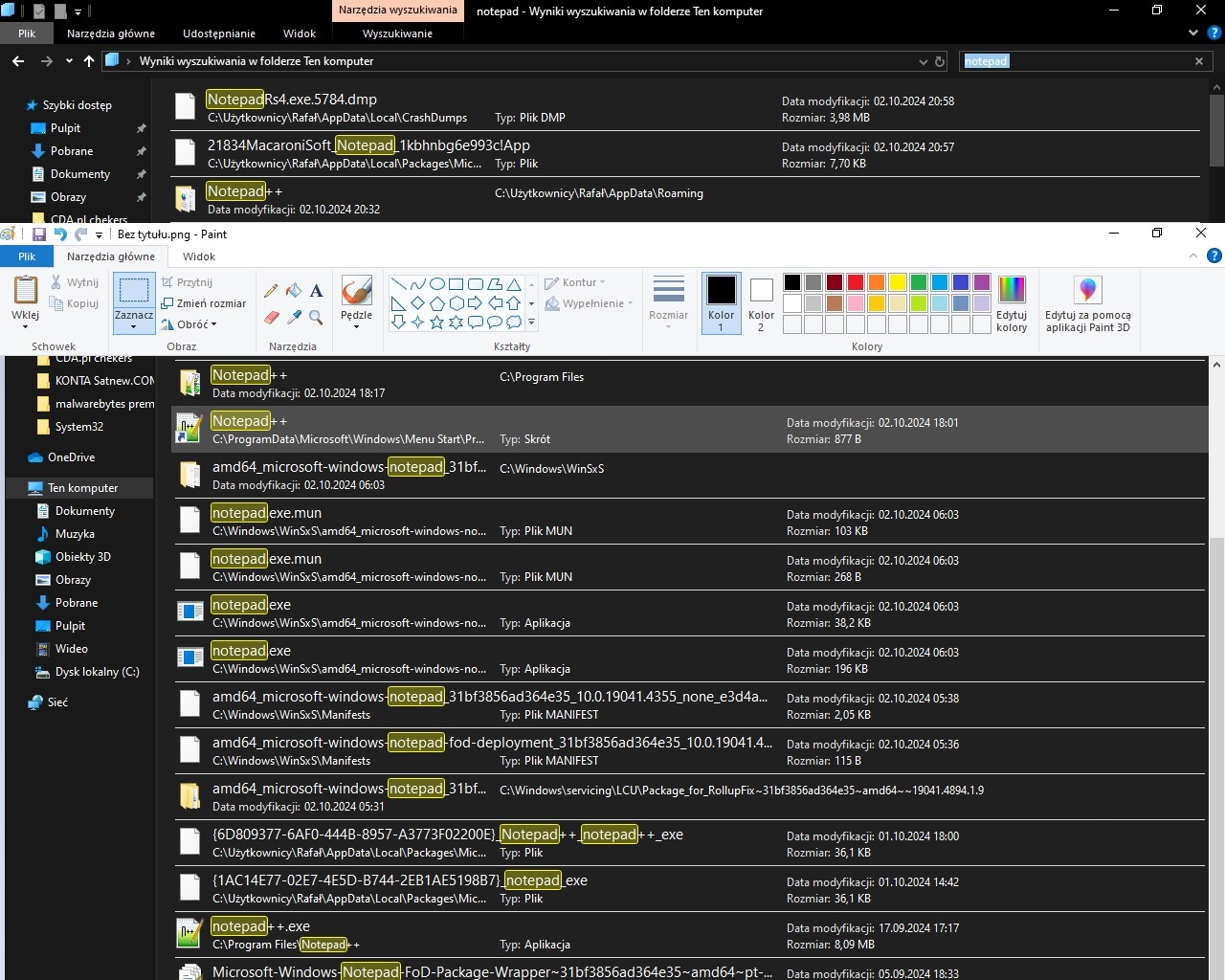
Task: Click the Explorer back arrow
Action: 18,61
